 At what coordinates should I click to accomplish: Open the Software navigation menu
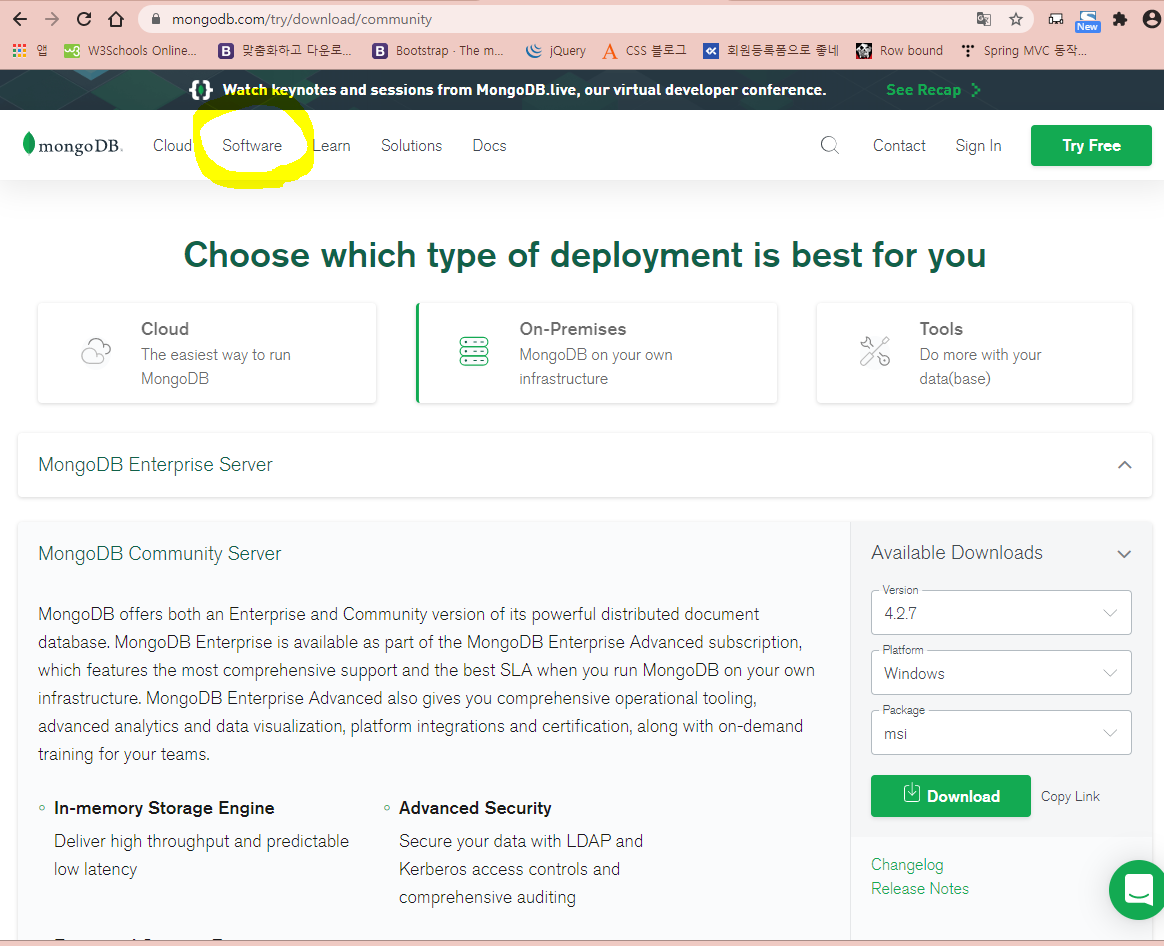click(252, 146)
